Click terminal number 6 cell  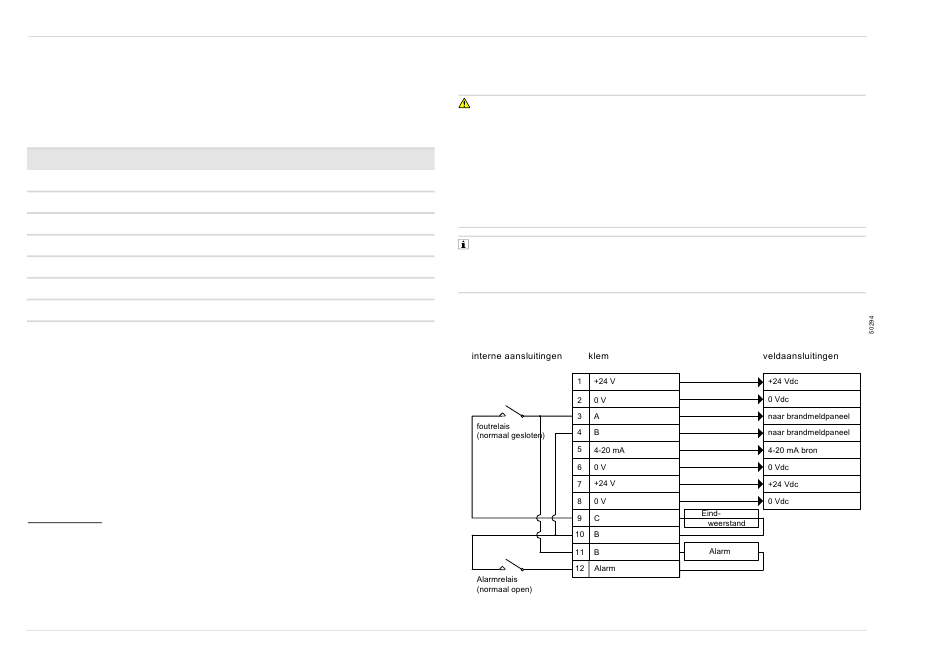(580, 467)
